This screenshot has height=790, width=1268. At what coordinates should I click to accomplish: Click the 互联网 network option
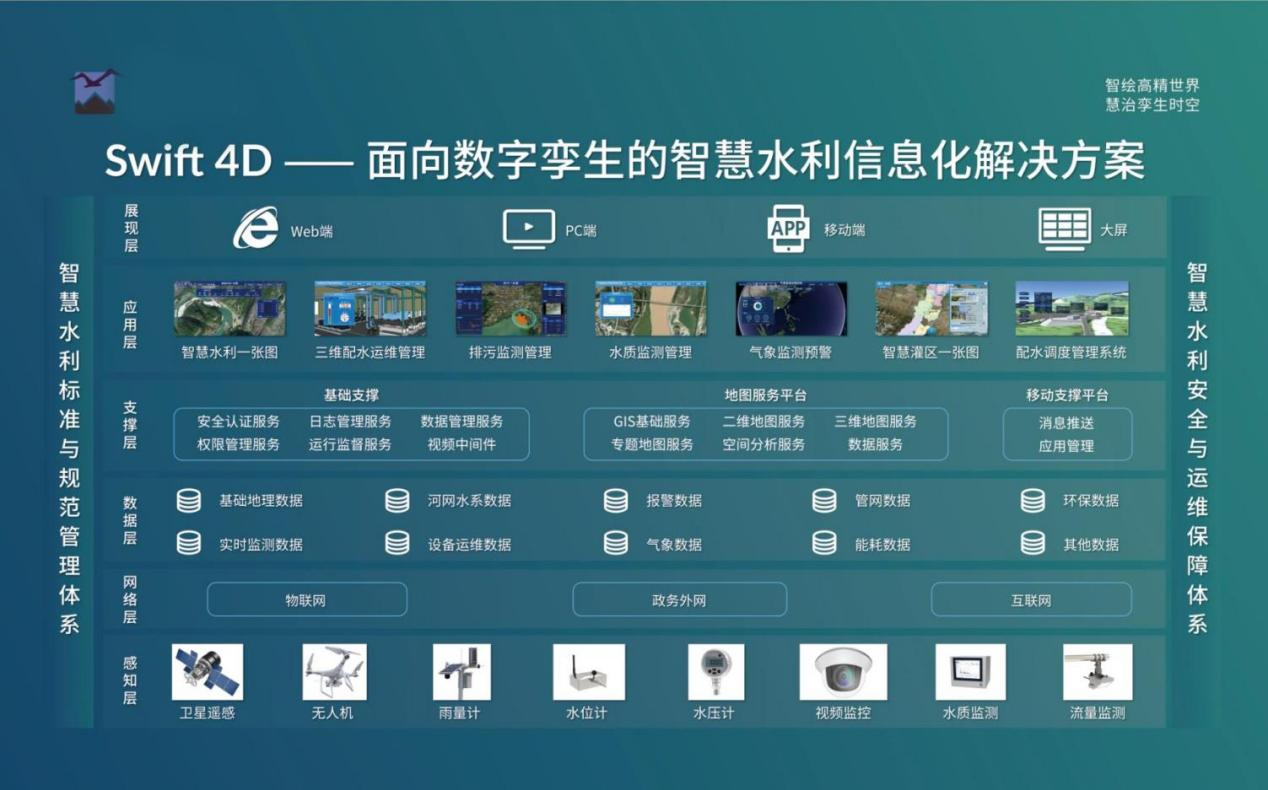[x=1031, y=598]
